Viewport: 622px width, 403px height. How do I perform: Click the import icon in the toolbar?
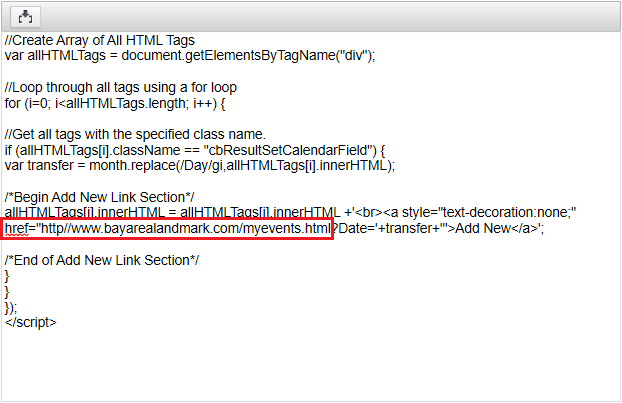[x=25, y=17]
